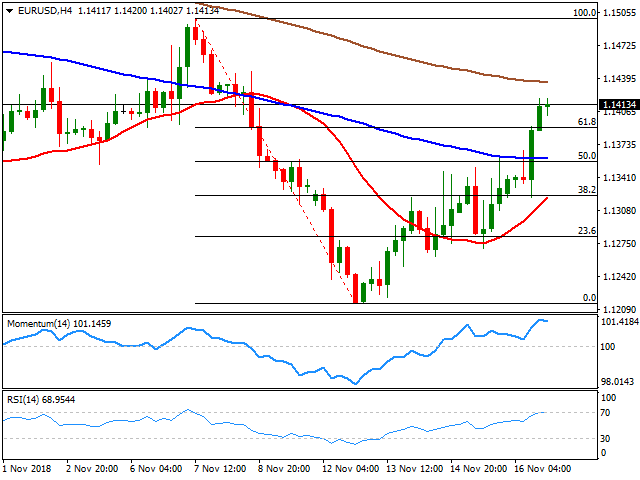Click the last candlestick on the chart

pos(548,105)
